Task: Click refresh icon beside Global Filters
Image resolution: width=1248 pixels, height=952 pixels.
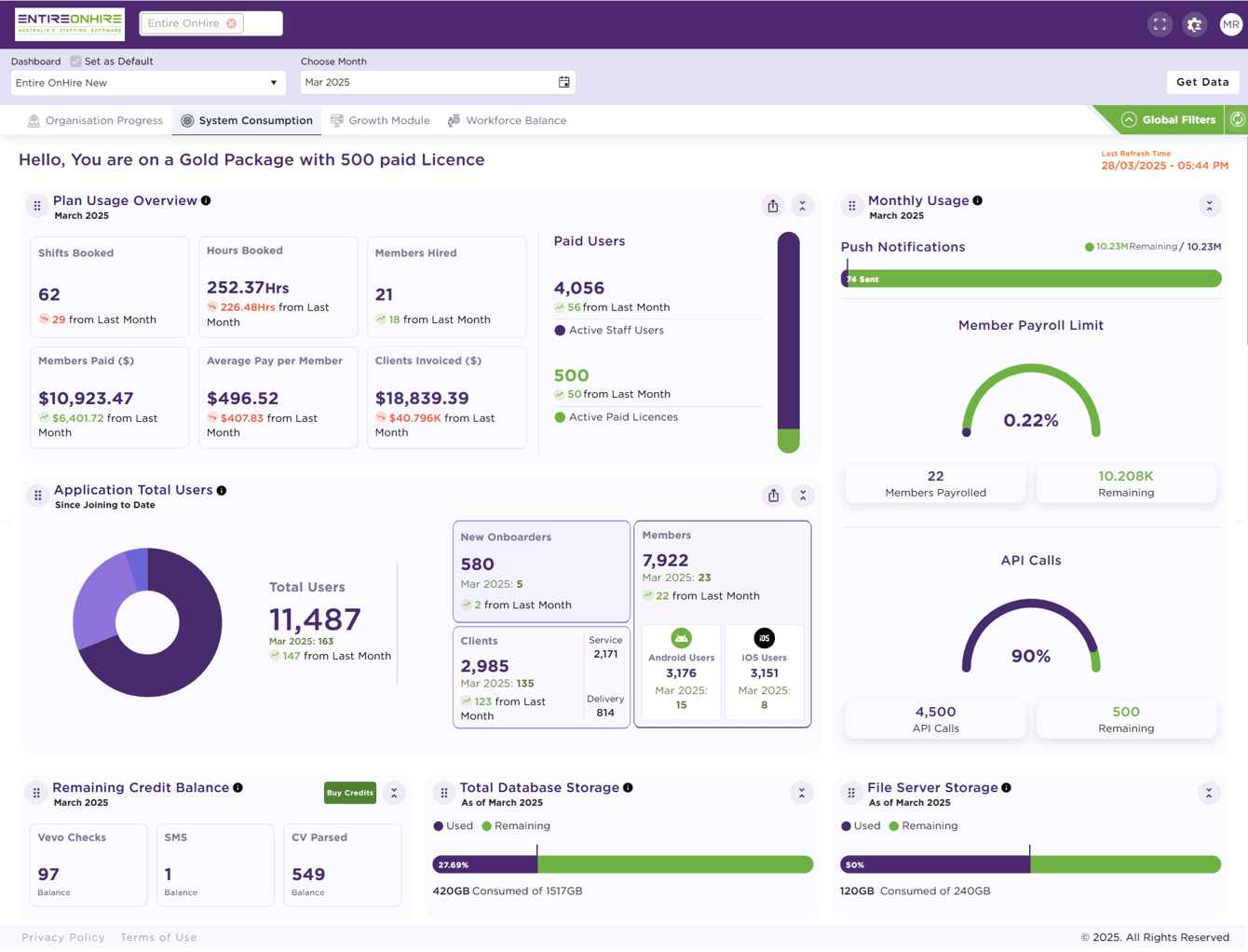Action: (x=1237, y=119)
